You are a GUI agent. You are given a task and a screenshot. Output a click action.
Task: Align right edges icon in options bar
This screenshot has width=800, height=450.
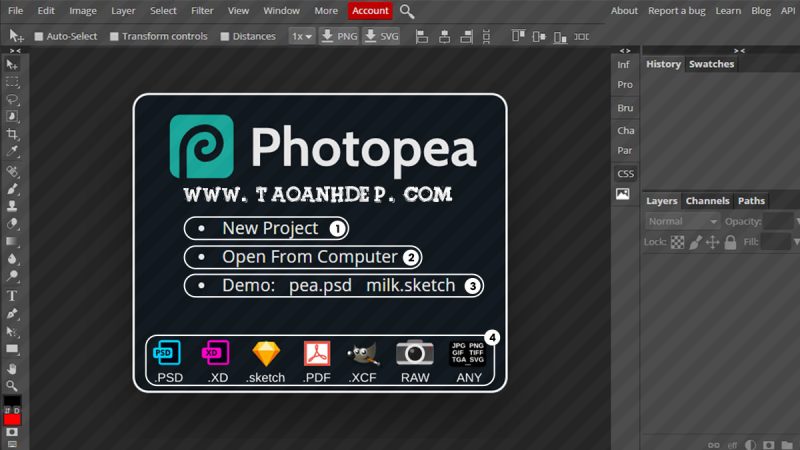466,36
